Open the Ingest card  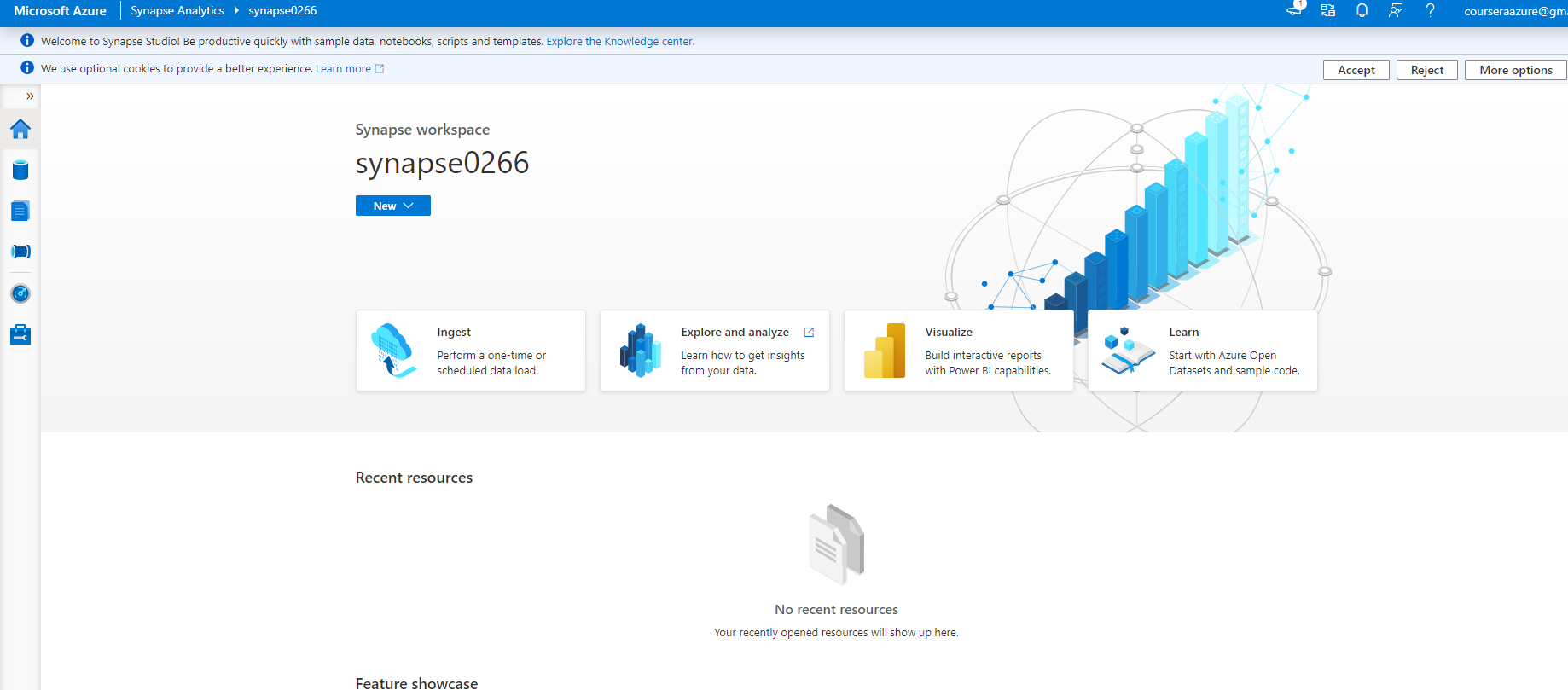click(x=471, y=351)
